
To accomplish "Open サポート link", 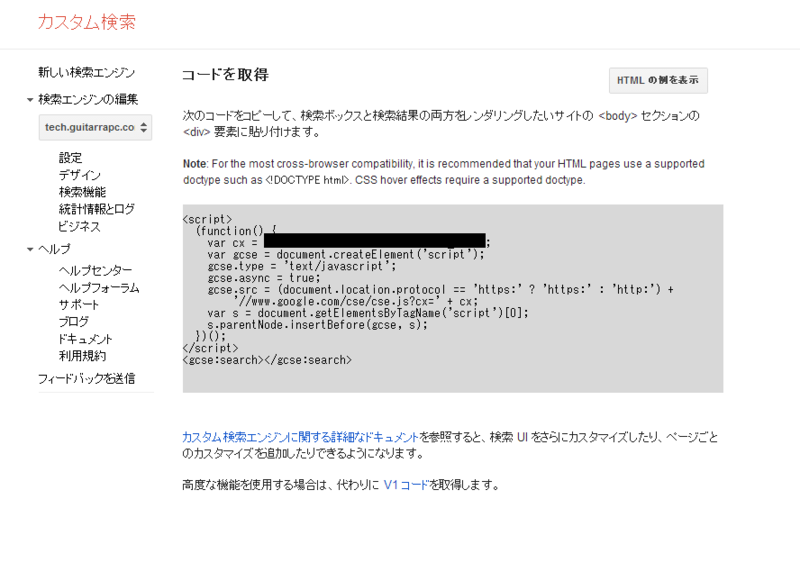I will coord(79,305).
